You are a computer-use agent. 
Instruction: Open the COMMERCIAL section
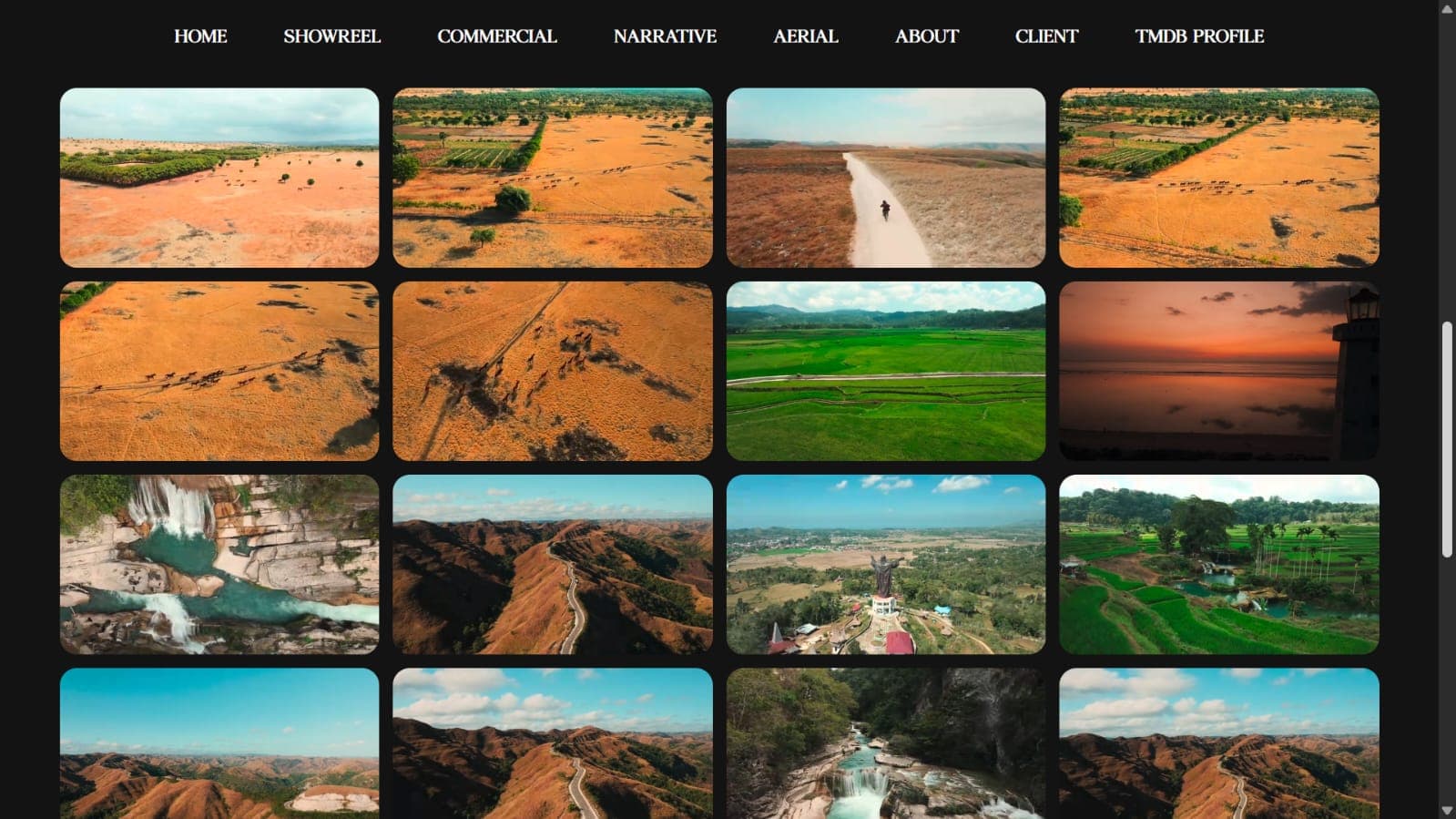[496, 36]
